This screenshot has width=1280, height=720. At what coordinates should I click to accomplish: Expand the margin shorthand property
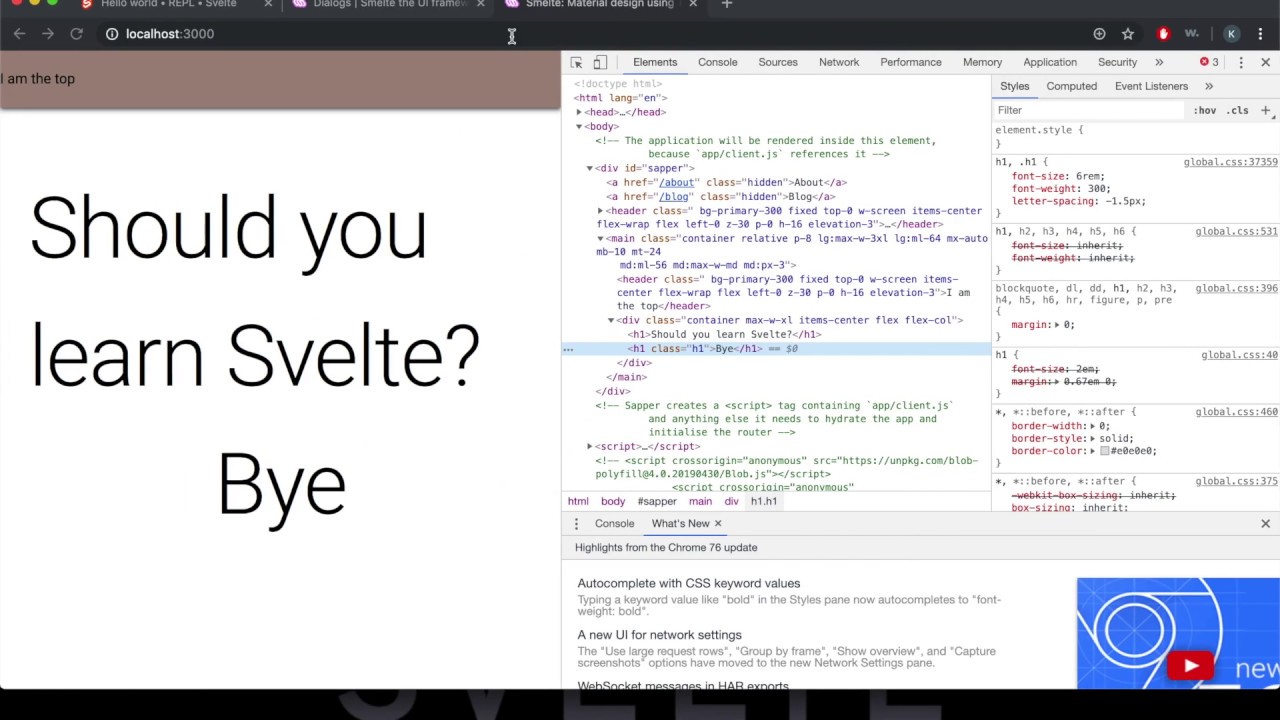(1057, 325)
